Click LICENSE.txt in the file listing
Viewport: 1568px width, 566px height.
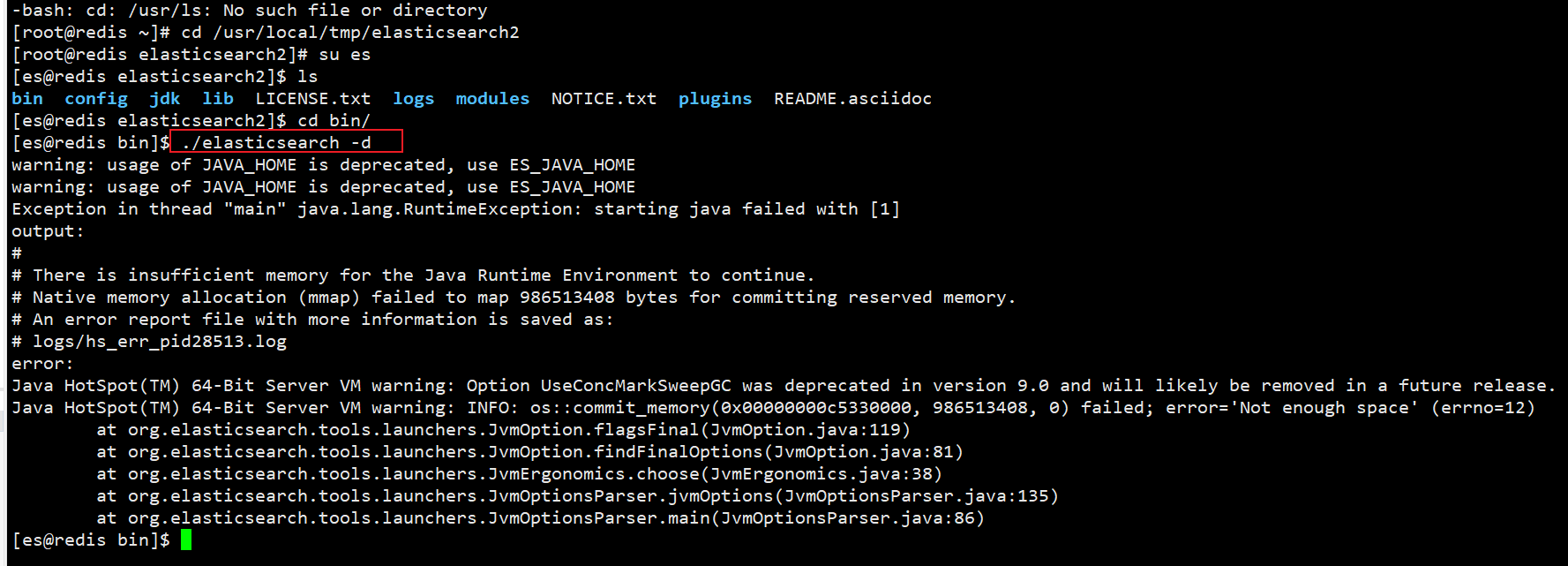click(313, 98)
